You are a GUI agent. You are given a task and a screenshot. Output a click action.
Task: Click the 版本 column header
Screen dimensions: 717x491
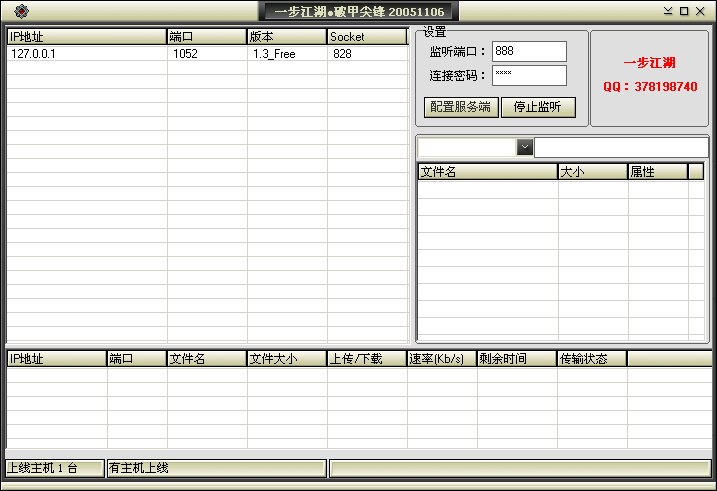click(286, 37)
